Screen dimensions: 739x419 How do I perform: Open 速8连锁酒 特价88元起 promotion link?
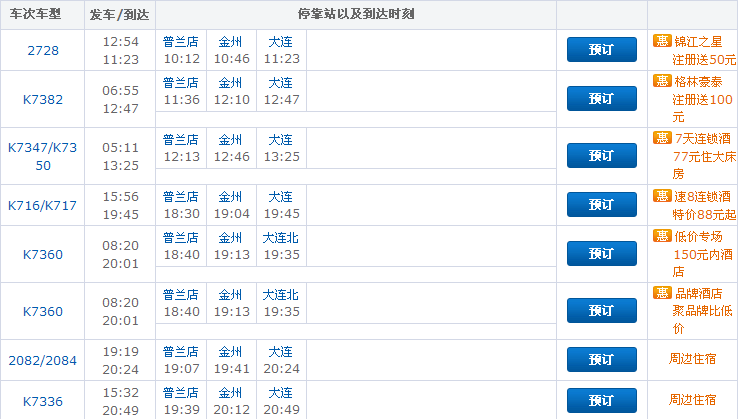point(704,205)
